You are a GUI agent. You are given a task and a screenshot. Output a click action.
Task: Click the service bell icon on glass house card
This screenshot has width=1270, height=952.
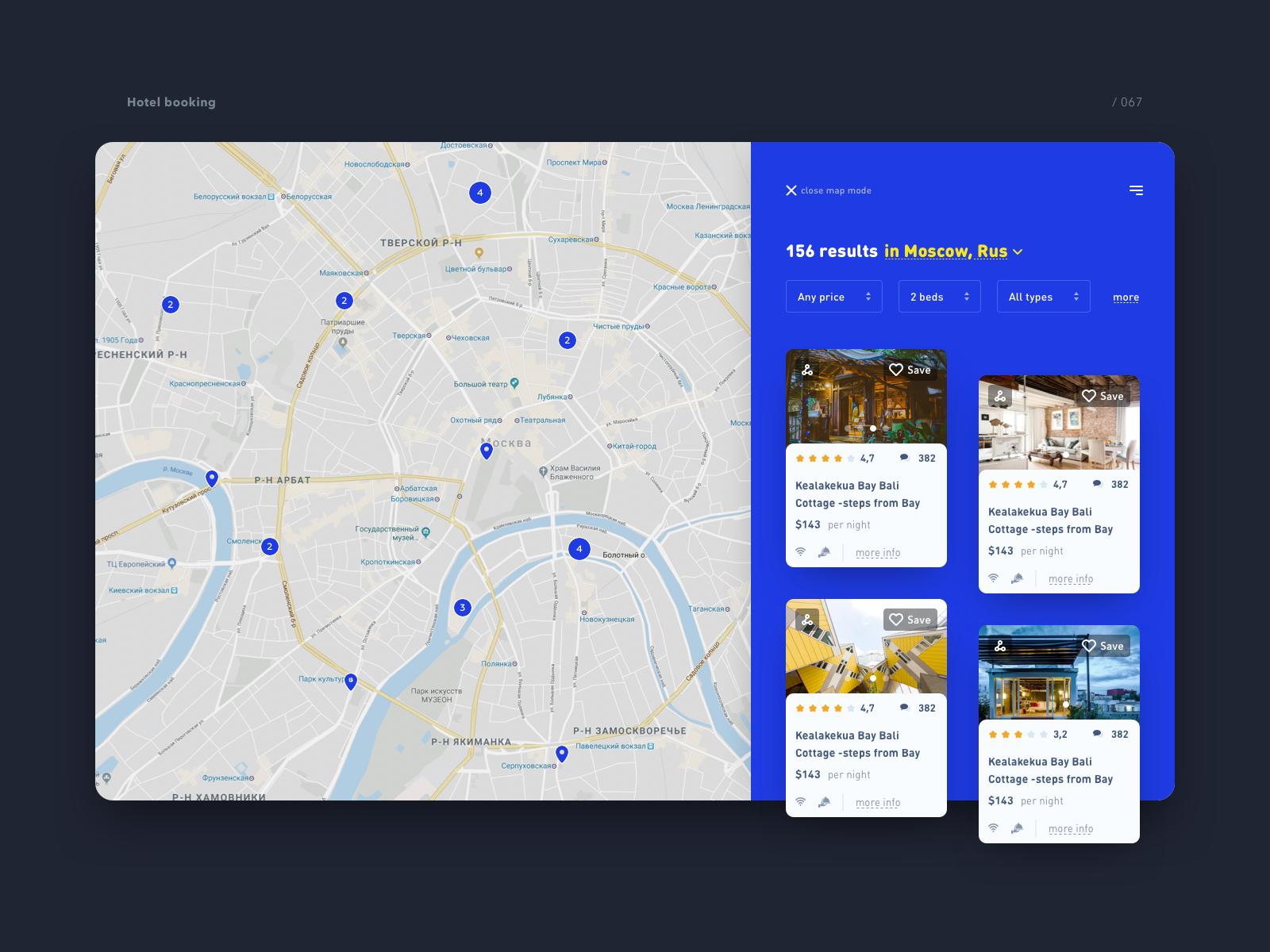pyautogui.click(x=1017, y=828)
